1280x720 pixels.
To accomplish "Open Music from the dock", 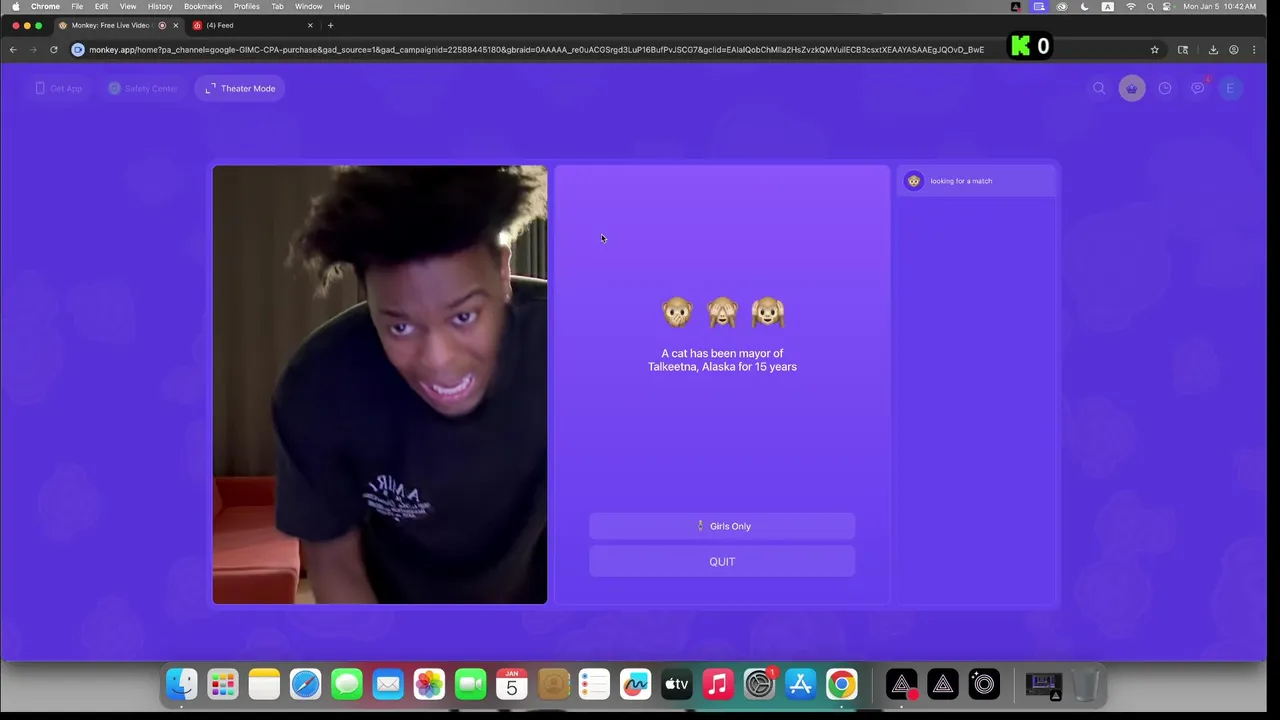I will [x=717, y=684].
